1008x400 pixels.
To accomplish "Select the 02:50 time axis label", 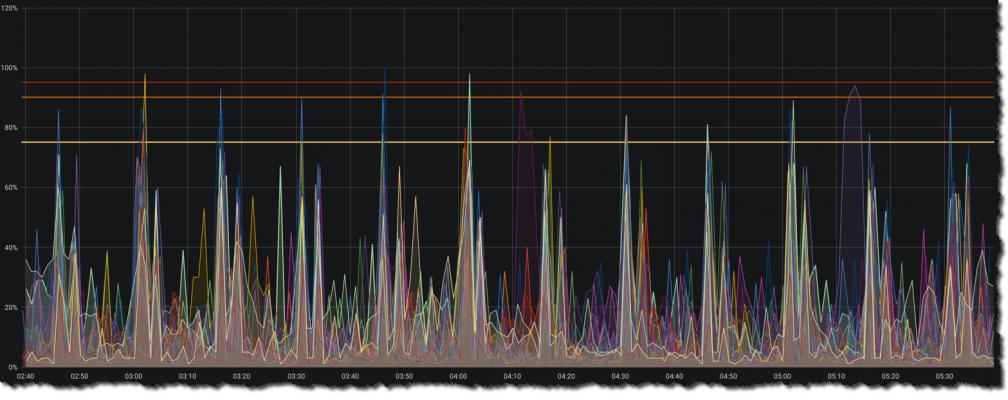I will tap(80, 375).
